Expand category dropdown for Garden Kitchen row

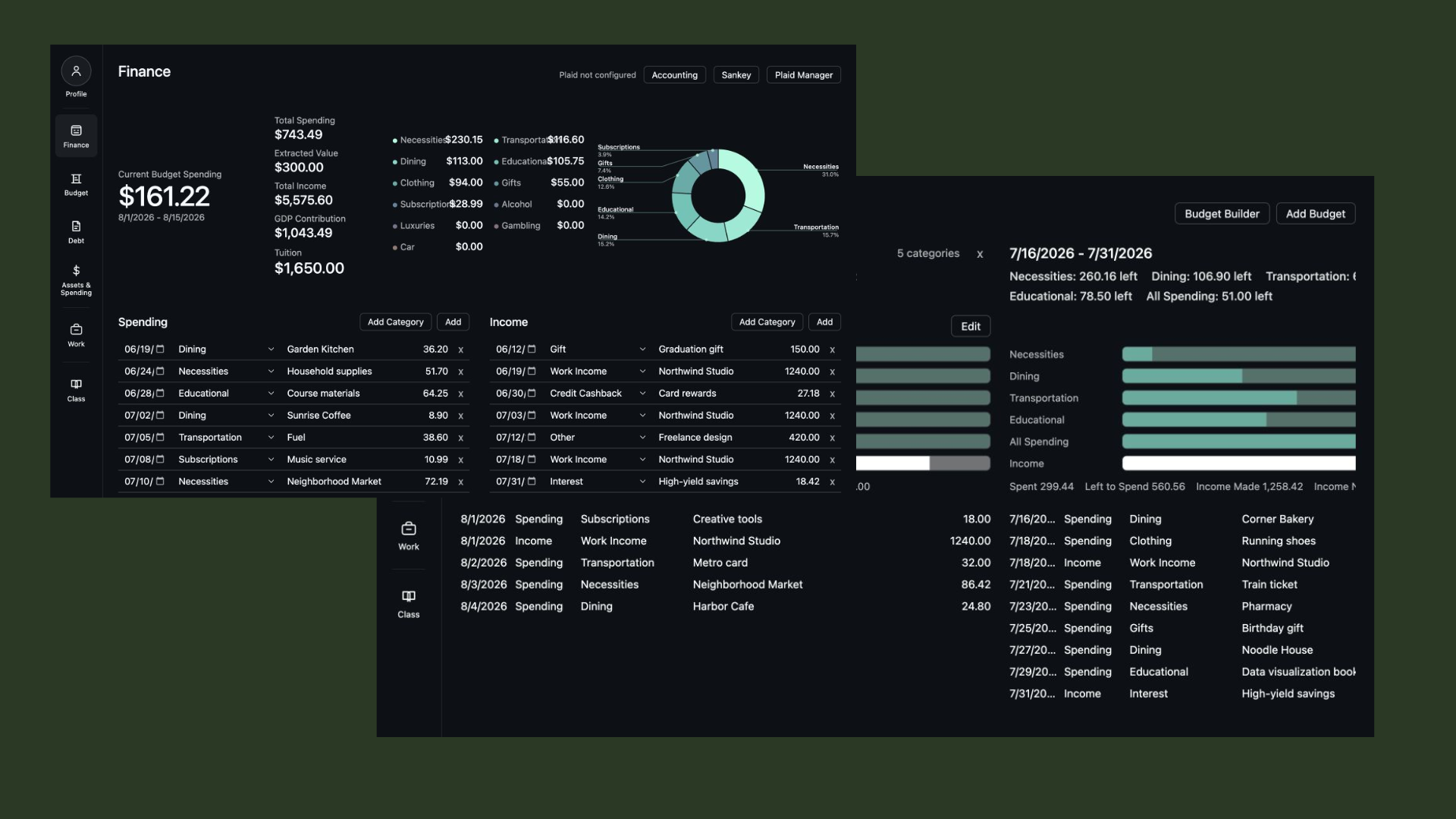pyautogui.click(x=271, y=349)
